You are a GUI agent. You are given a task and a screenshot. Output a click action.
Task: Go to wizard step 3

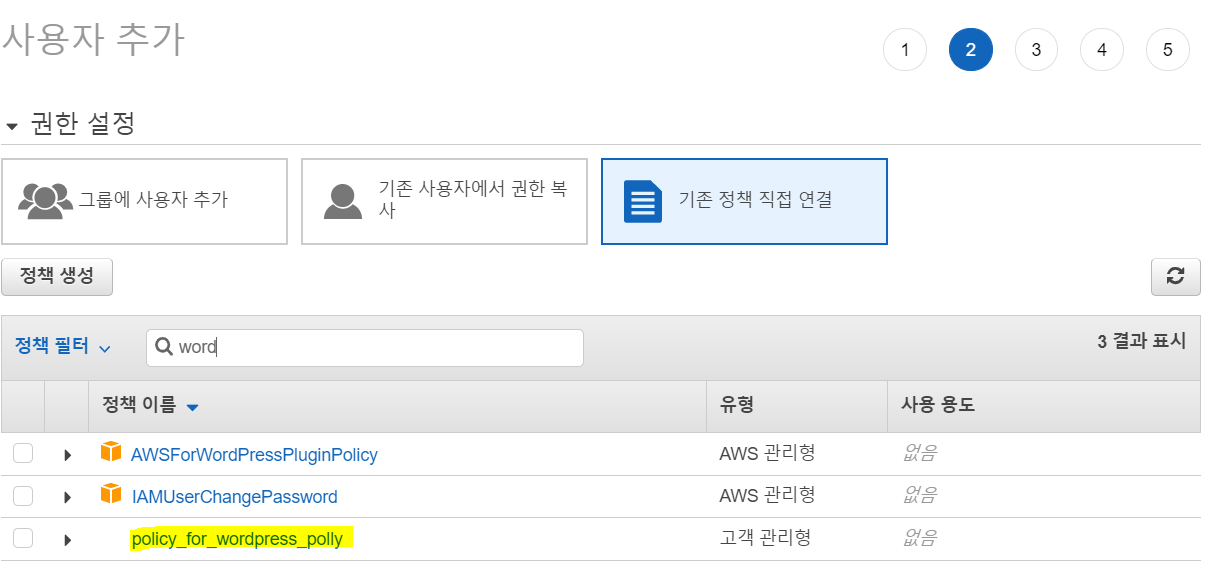click(x=1036, y=50)
